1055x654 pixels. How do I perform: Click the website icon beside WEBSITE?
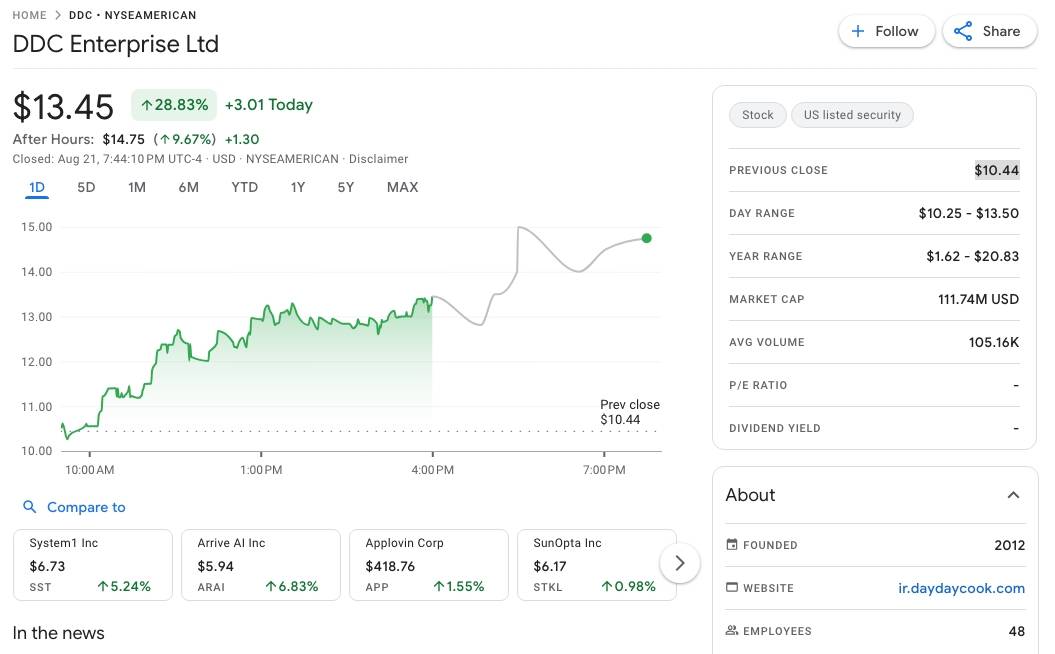pyautogui.click(x=732, y=587)
